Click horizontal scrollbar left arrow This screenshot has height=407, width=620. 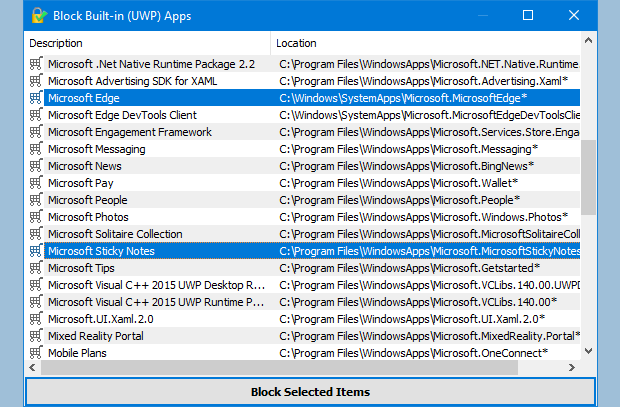click(x=33, y=367)
